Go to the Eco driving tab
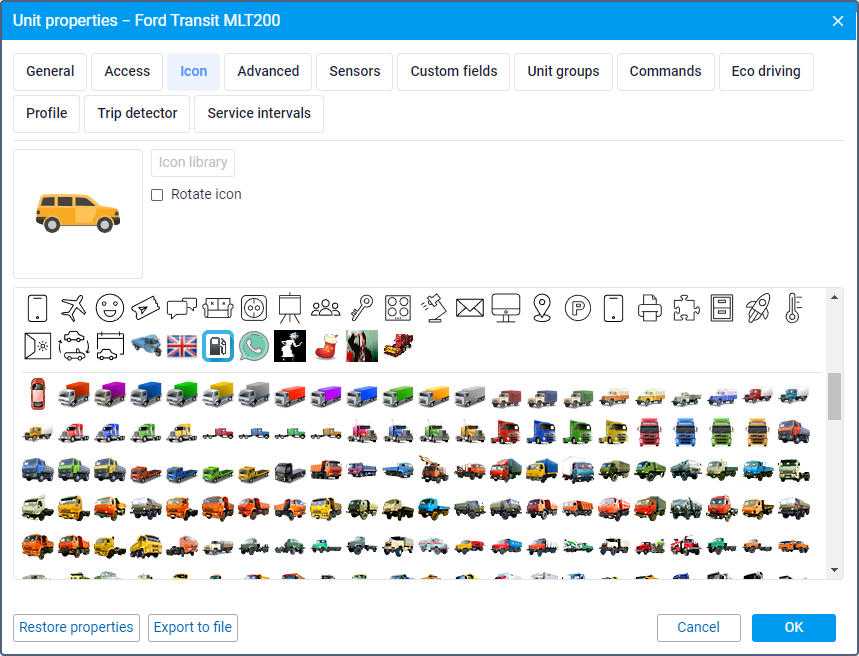The image size is (859, 656). tap(766, 72)
